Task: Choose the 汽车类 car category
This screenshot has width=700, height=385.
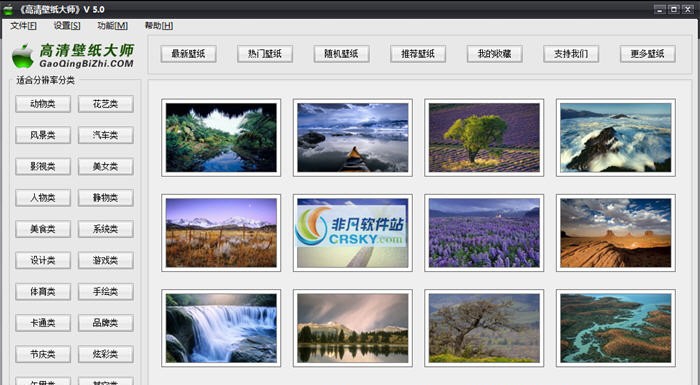Action: point(106,135)
